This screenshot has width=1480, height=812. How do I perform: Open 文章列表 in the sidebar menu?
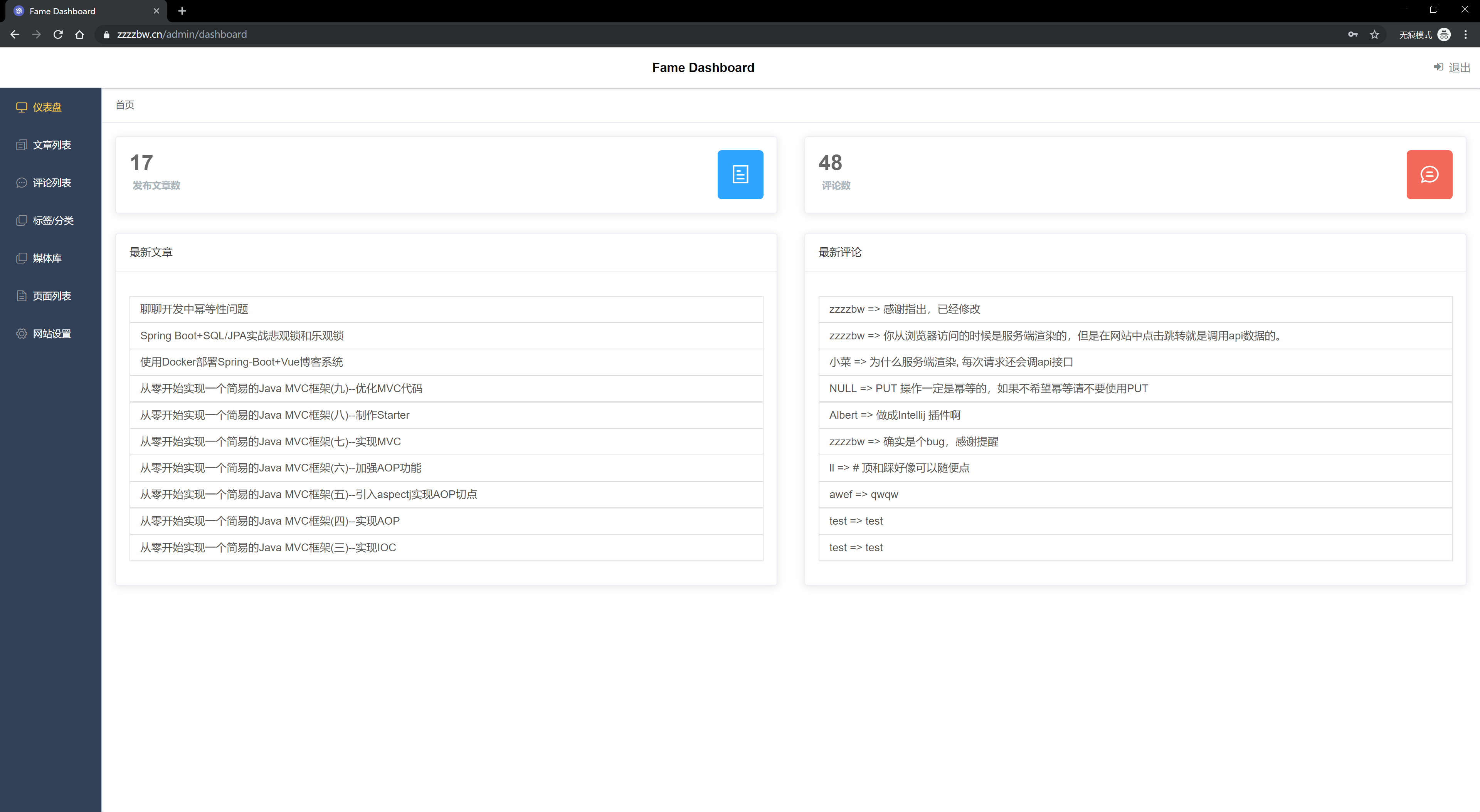tap(52, 145)
